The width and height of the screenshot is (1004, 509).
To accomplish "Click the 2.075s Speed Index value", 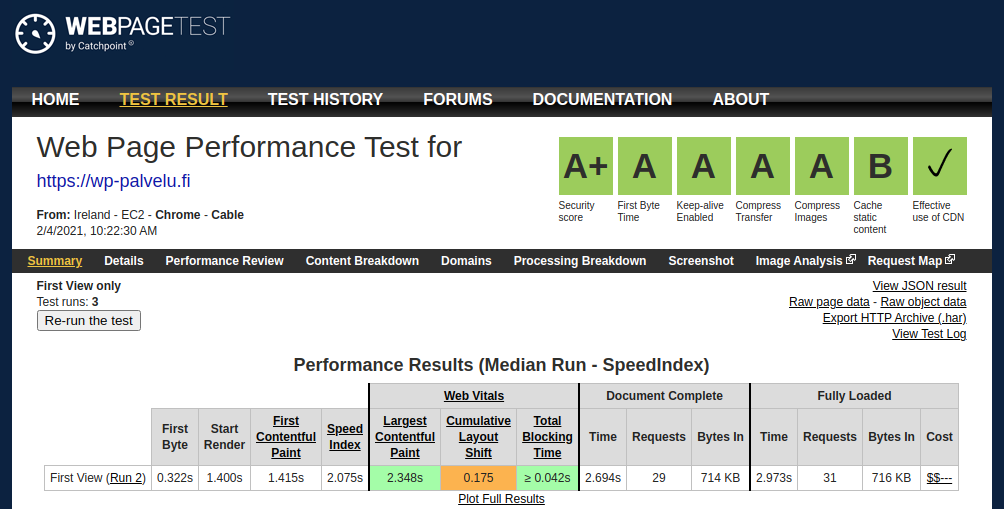I will click(x=344, y=478).
